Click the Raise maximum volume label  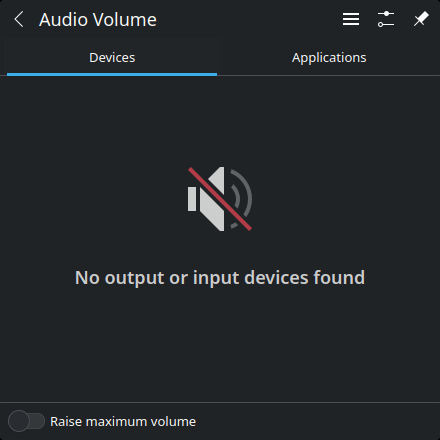(123, 422)
